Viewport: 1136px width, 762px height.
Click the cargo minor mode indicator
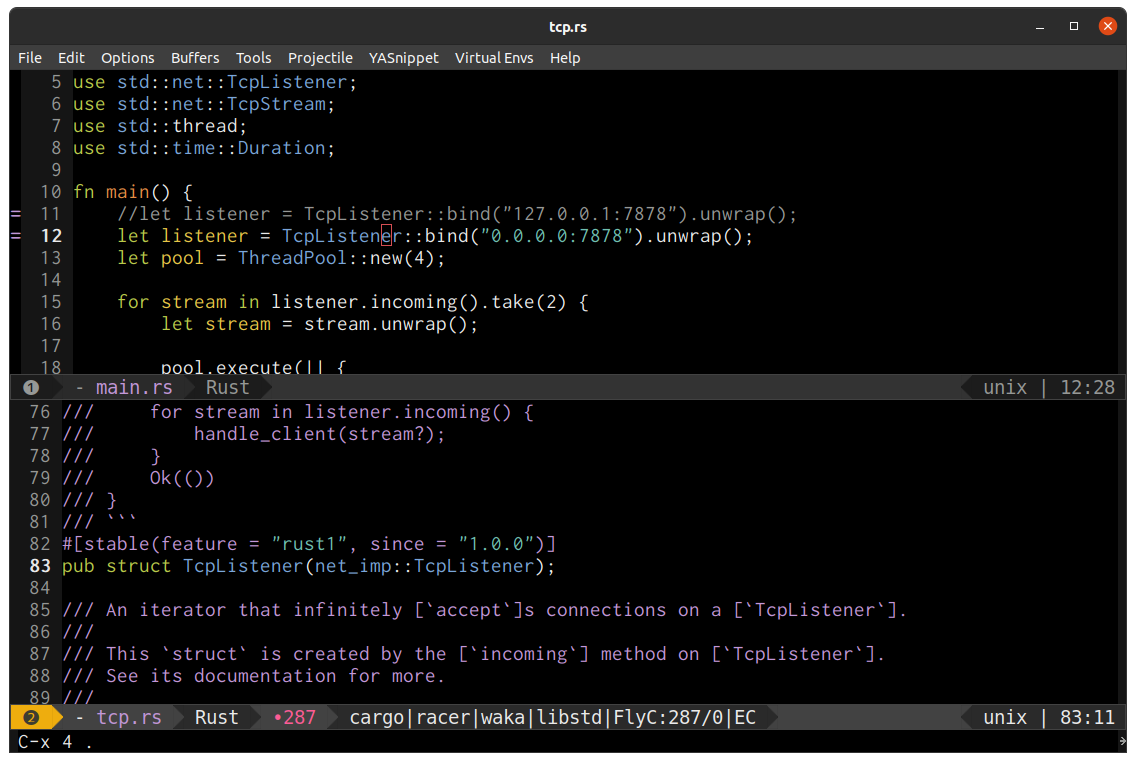377,718
